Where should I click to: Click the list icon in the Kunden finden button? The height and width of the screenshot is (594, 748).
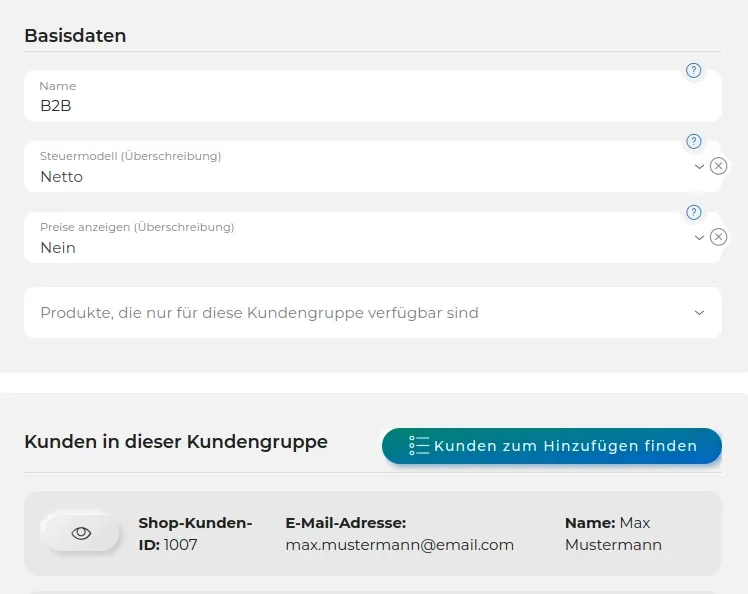point(419,446)
